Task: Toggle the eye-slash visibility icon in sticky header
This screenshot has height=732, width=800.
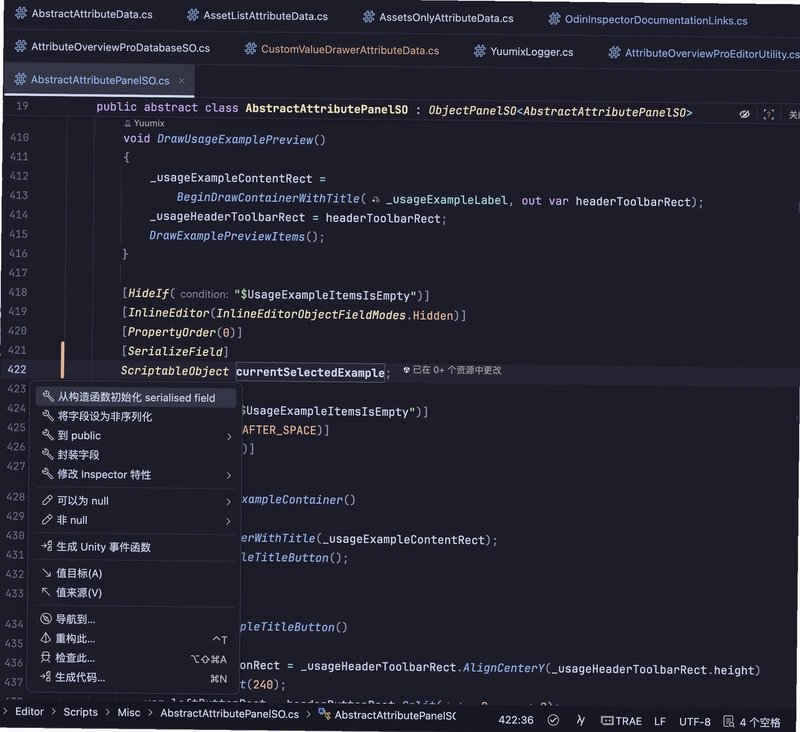Action: point(744,114)
